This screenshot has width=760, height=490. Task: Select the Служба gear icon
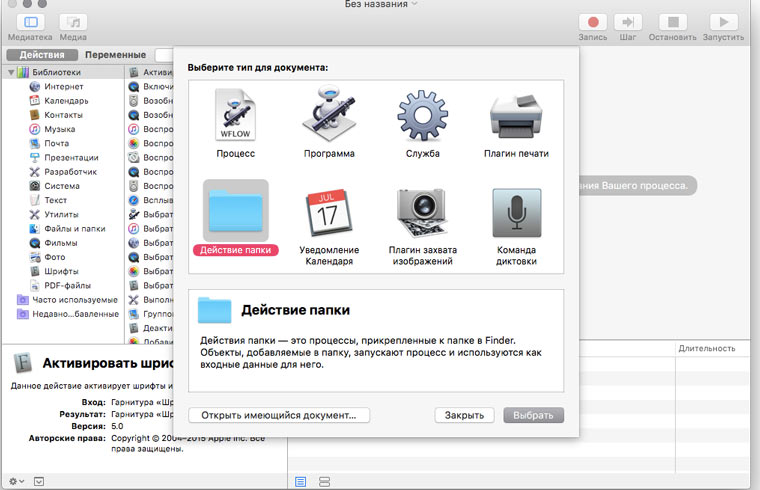click(422, 115)
